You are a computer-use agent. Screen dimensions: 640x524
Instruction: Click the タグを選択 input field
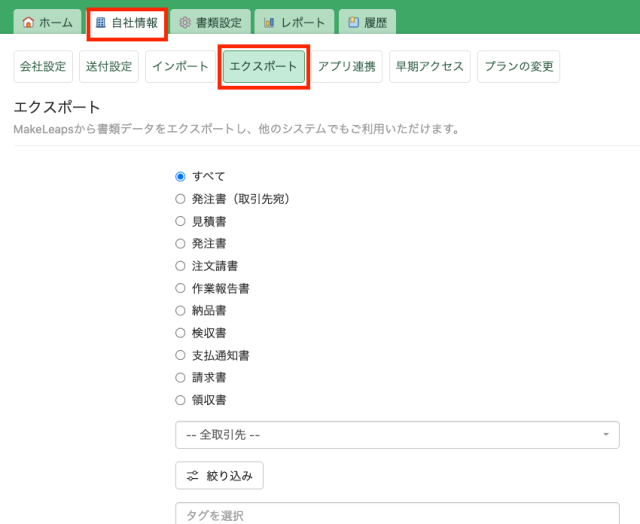(396, 516)
